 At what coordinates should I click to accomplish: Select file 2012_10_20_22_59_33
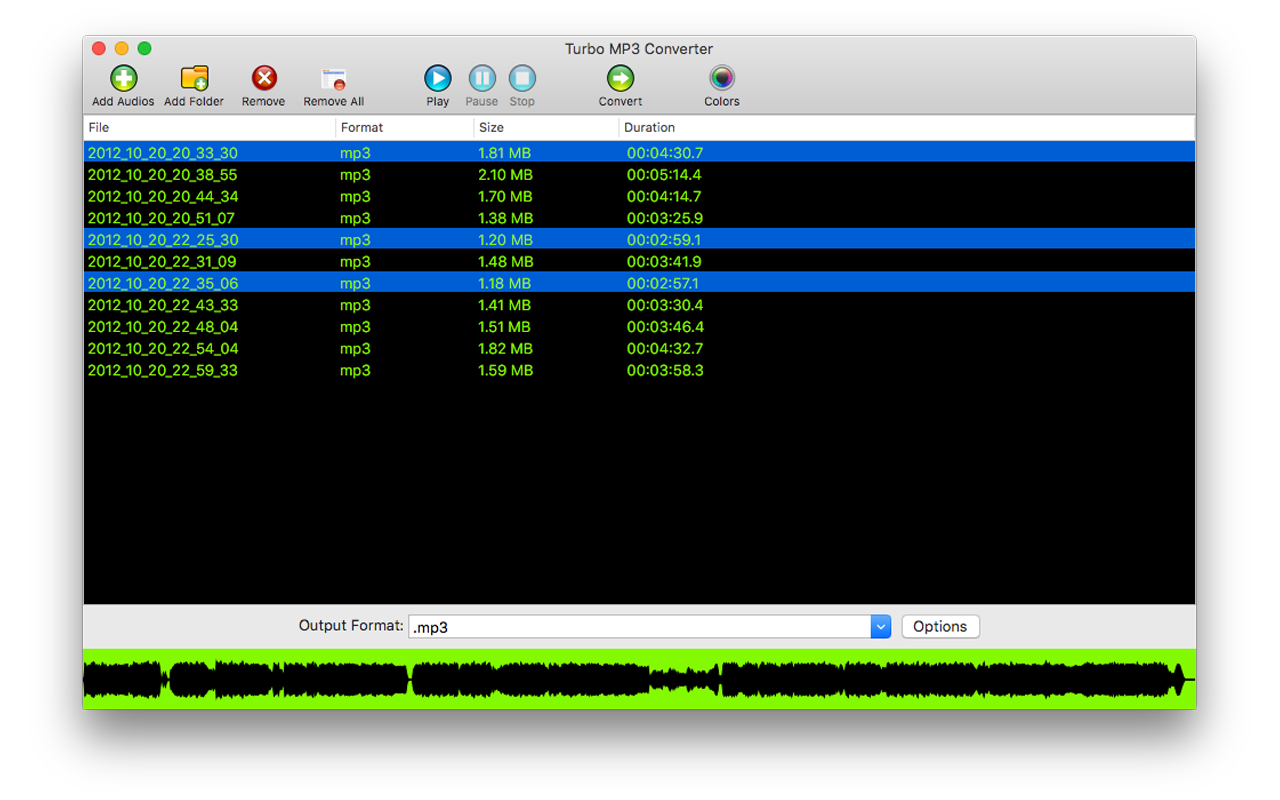[x=163, y=371]
